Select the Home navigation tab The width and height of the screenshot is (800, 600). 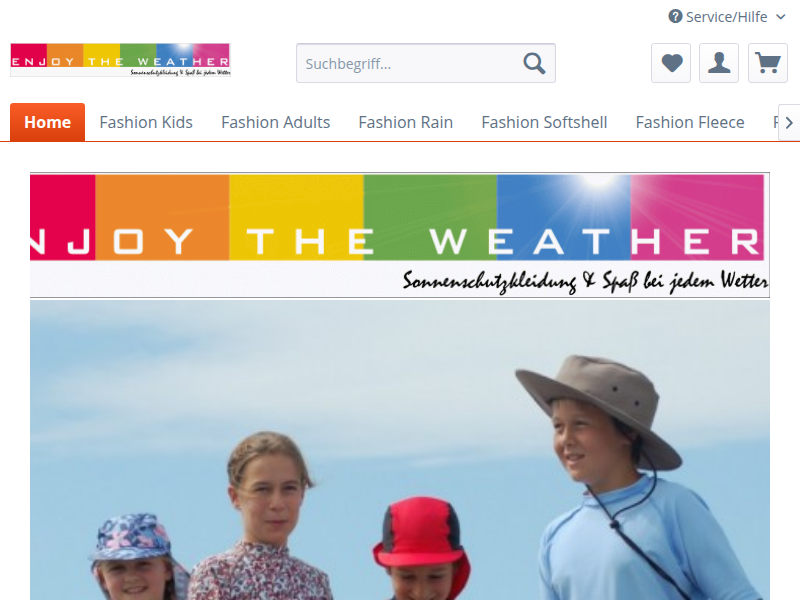tap(47, 122)
